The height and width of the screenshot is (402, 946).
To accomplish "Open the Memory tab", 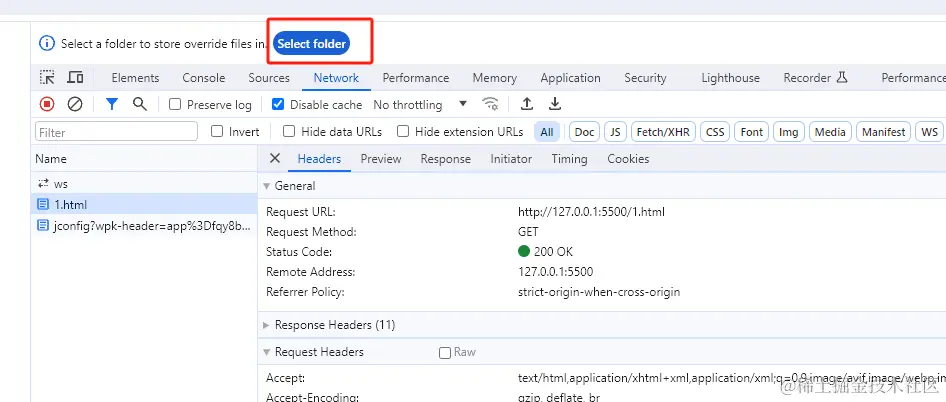I will (x=495, y=78).
